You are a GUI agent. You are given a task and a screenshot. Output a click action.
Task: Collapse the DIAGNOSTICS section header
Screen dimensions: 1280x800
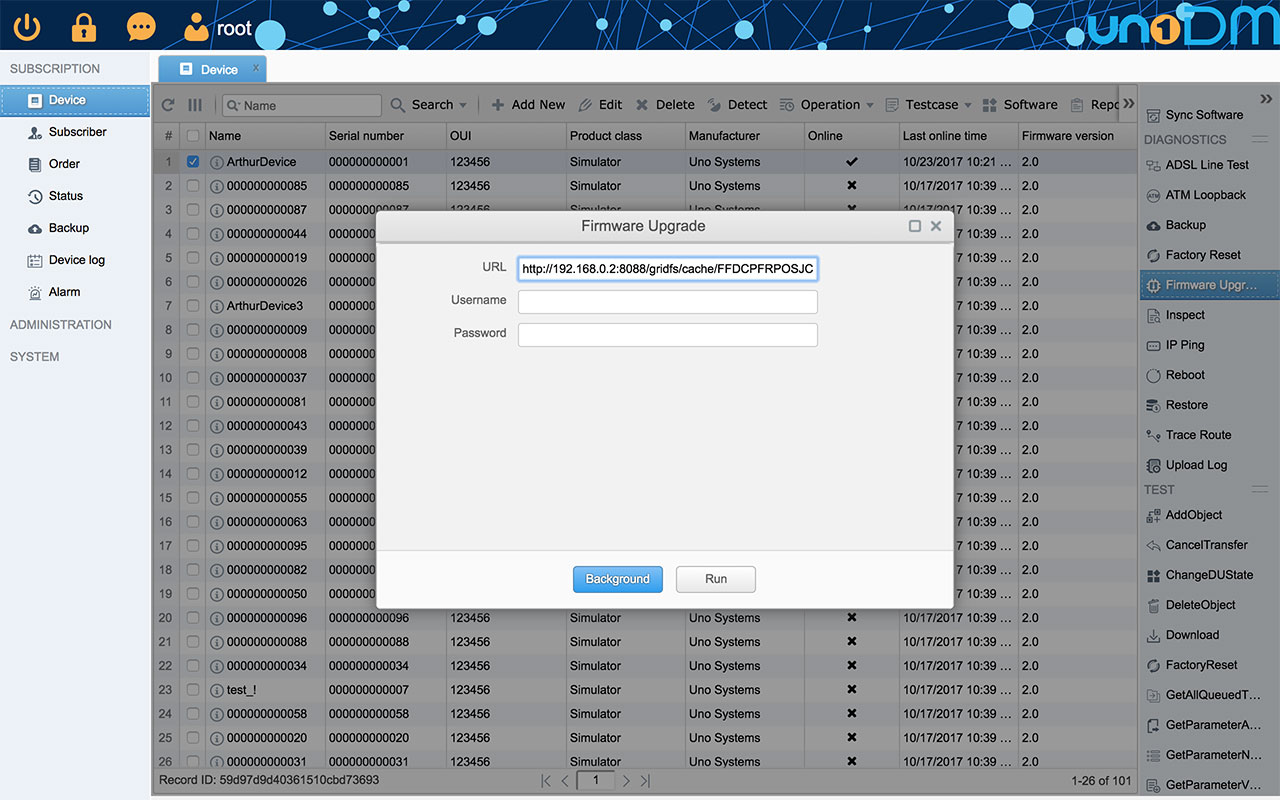1259,140
